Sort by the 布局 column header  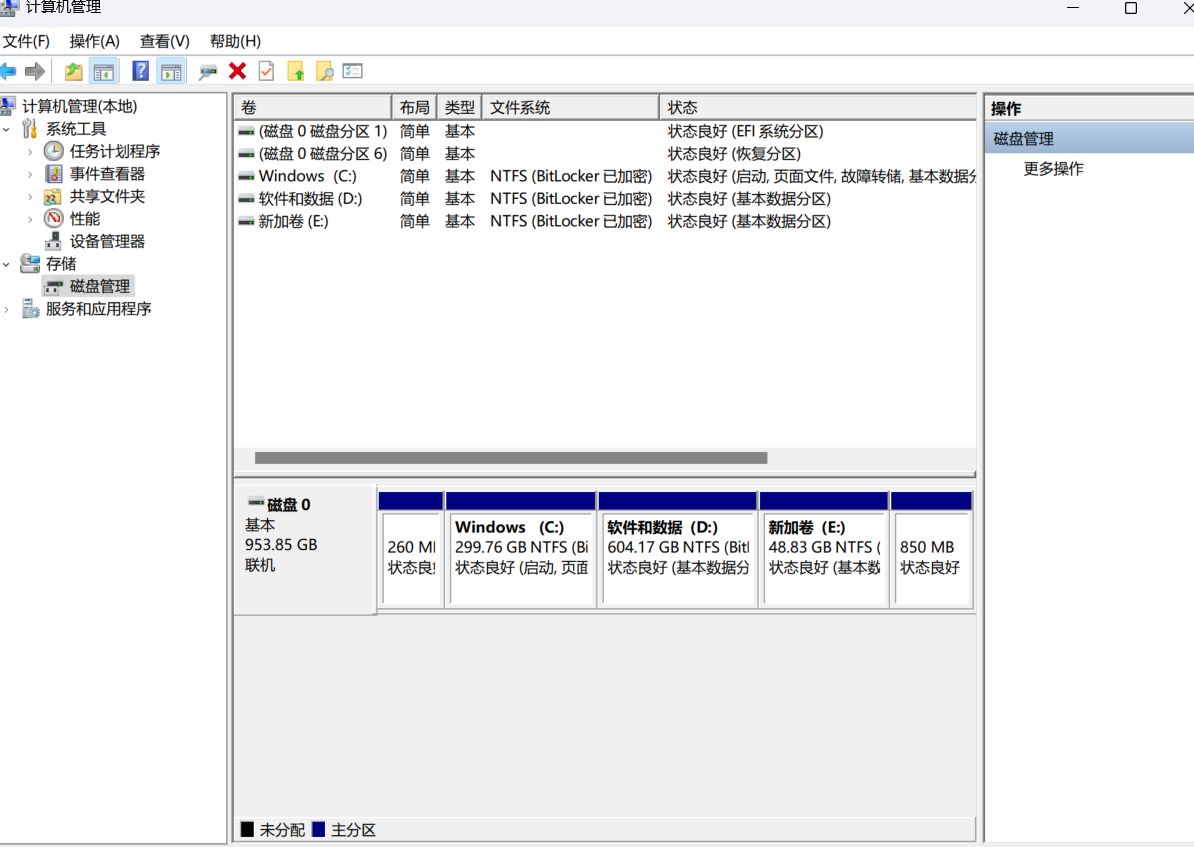[414, 107]
